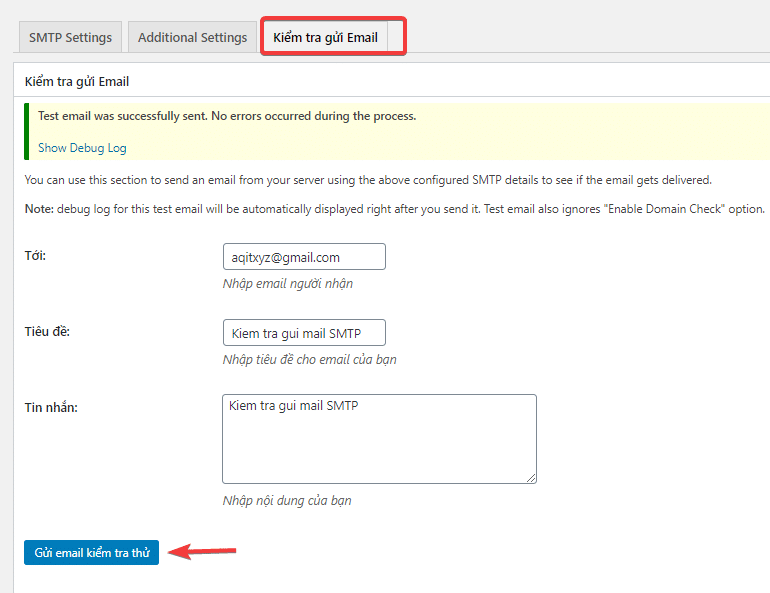The image size is (770, 593).
Task: Click the Nhập tiêu đề cho email hint
Action: (310, 359)
